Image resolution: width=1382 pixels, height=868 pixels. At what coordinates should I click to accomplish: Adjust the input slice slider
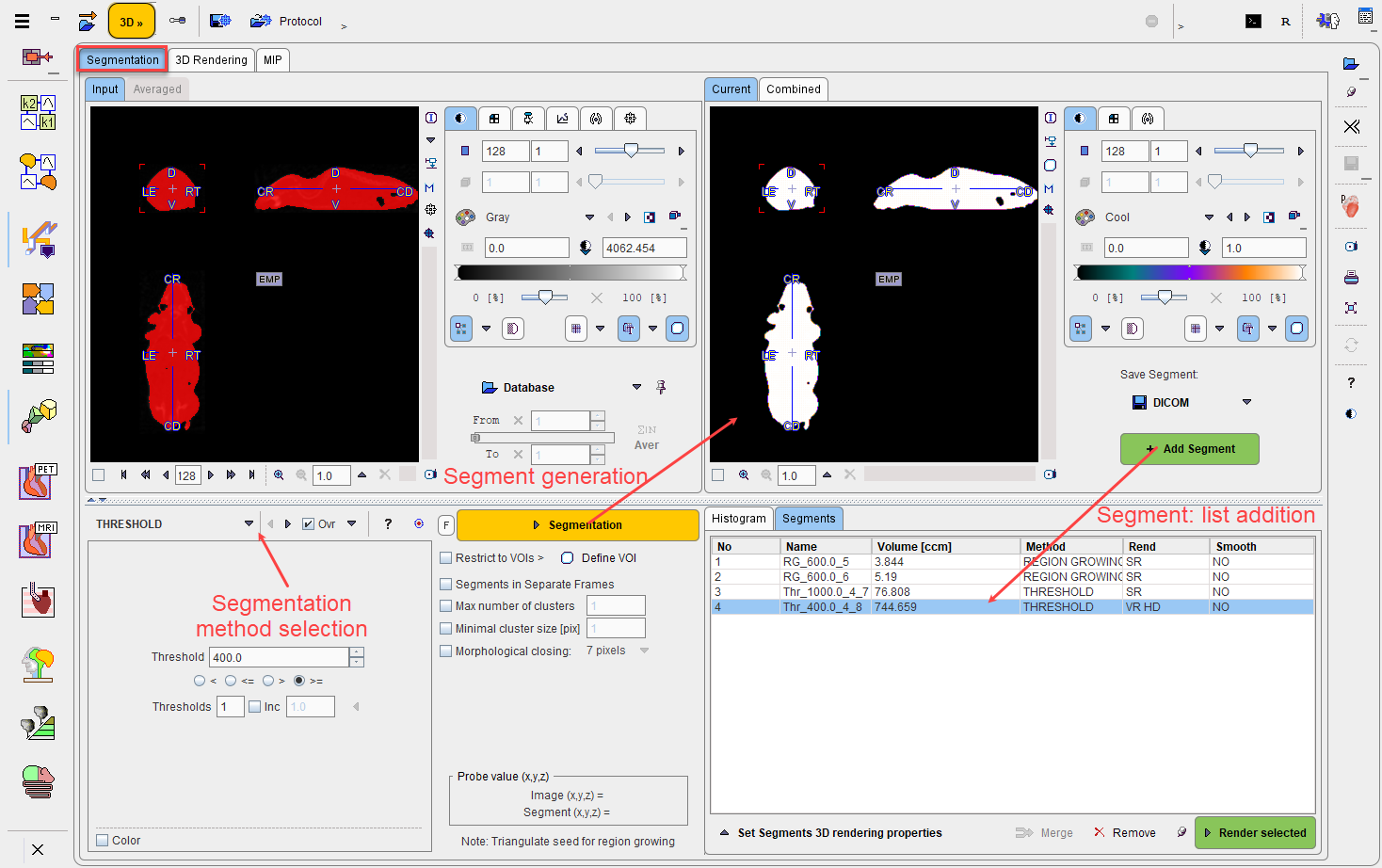coord(631,151)
